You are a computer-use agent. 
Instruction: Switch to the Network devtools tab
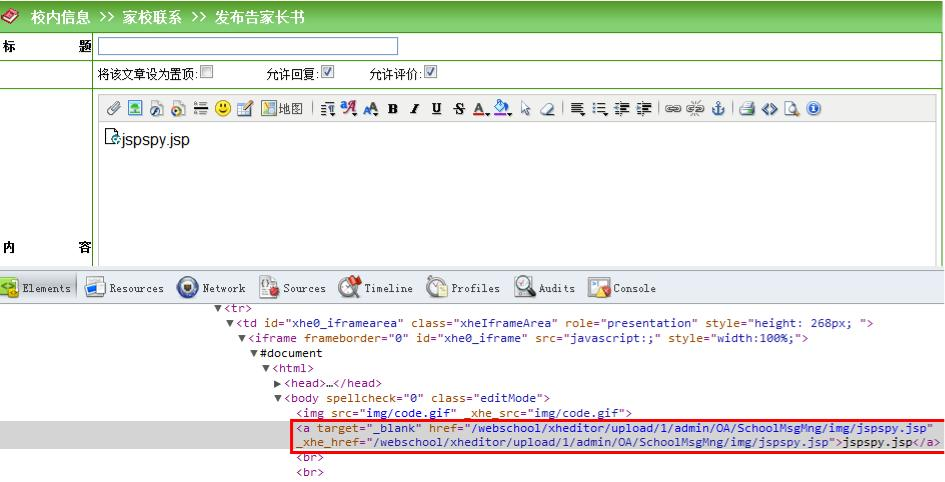211,288
